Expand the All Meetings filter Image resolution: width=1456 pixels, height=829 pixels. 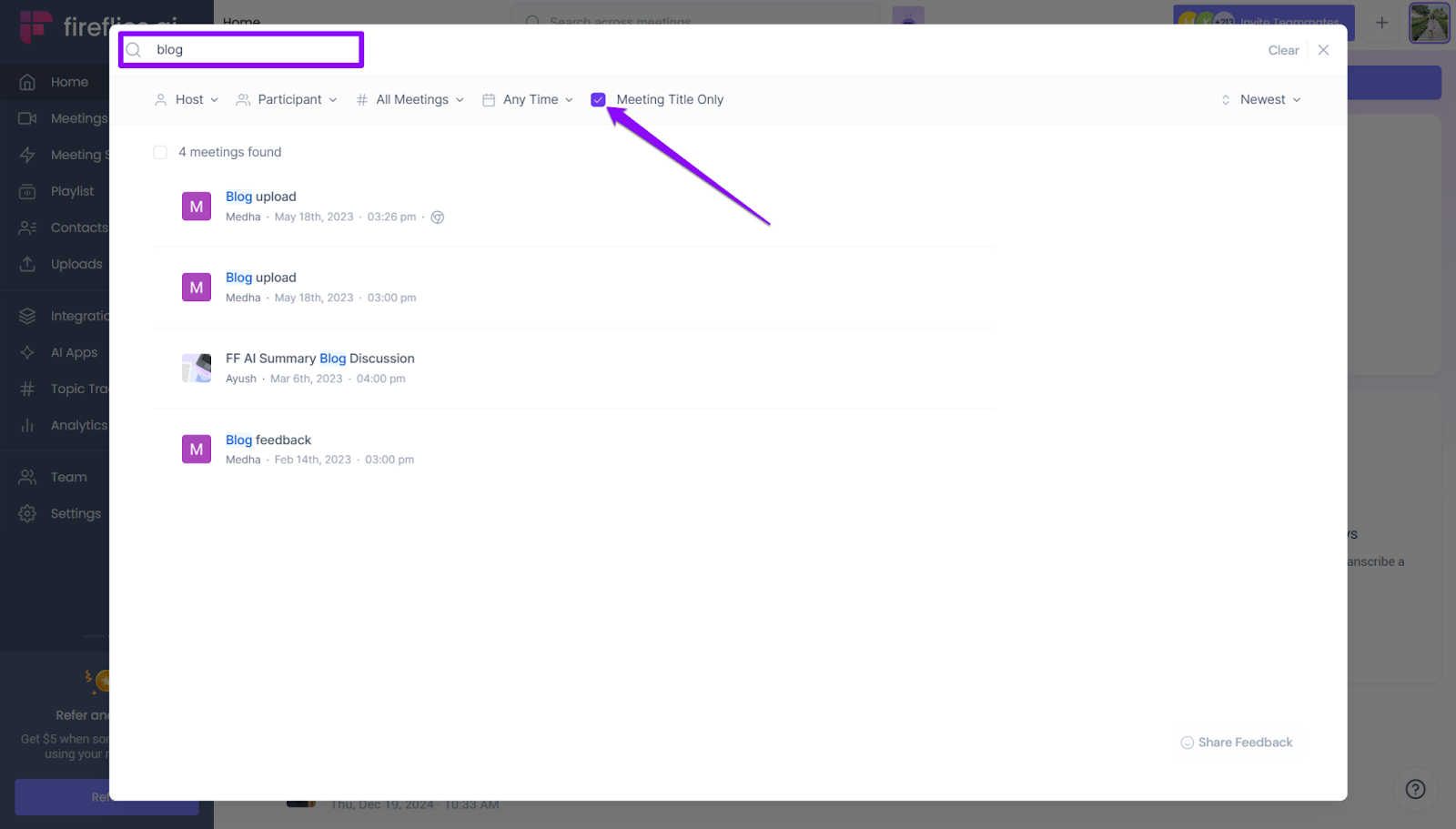click(x=410, y=99)
